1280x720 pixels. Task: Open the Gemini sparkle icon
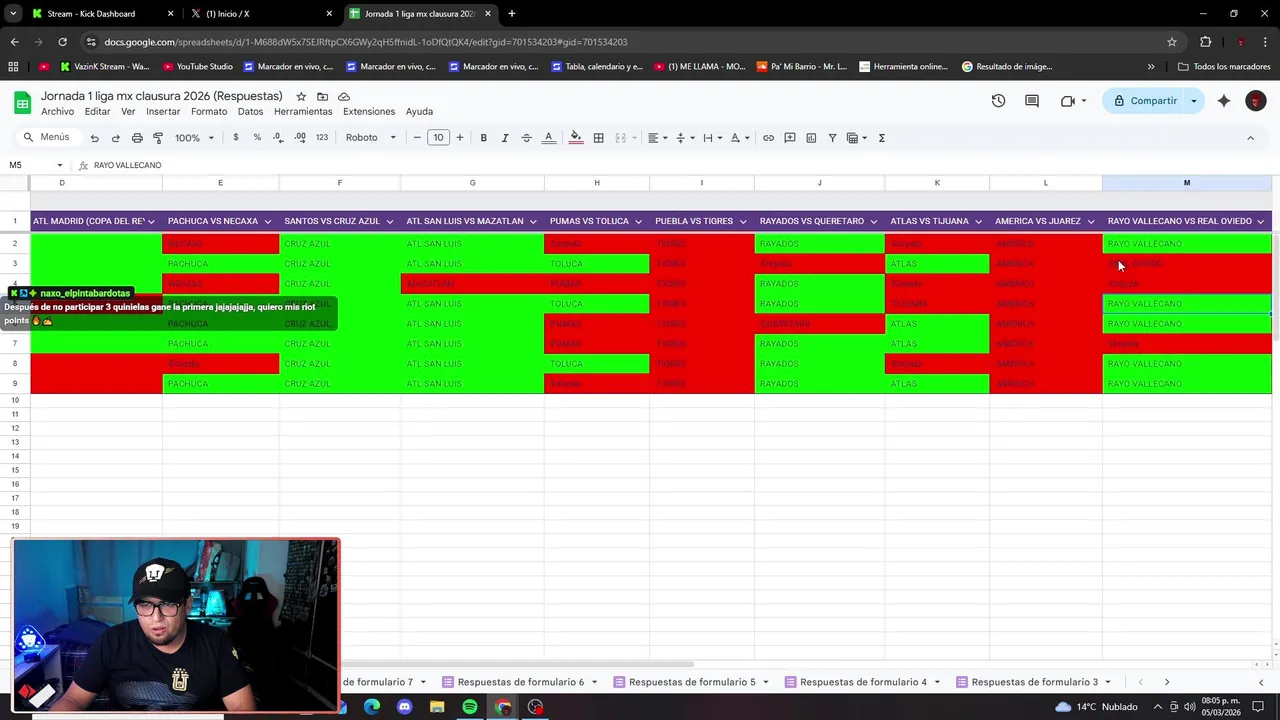[1224, 101]
